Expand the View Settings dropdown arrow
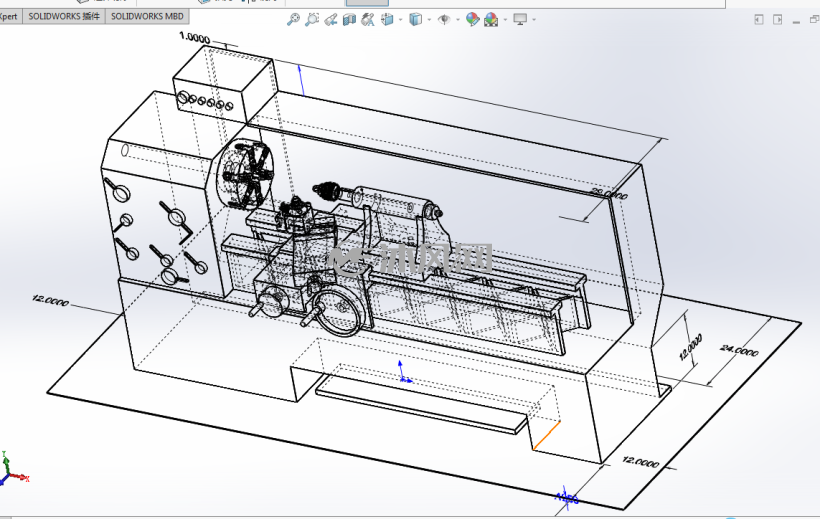820x519 pixels. (534, 20)
